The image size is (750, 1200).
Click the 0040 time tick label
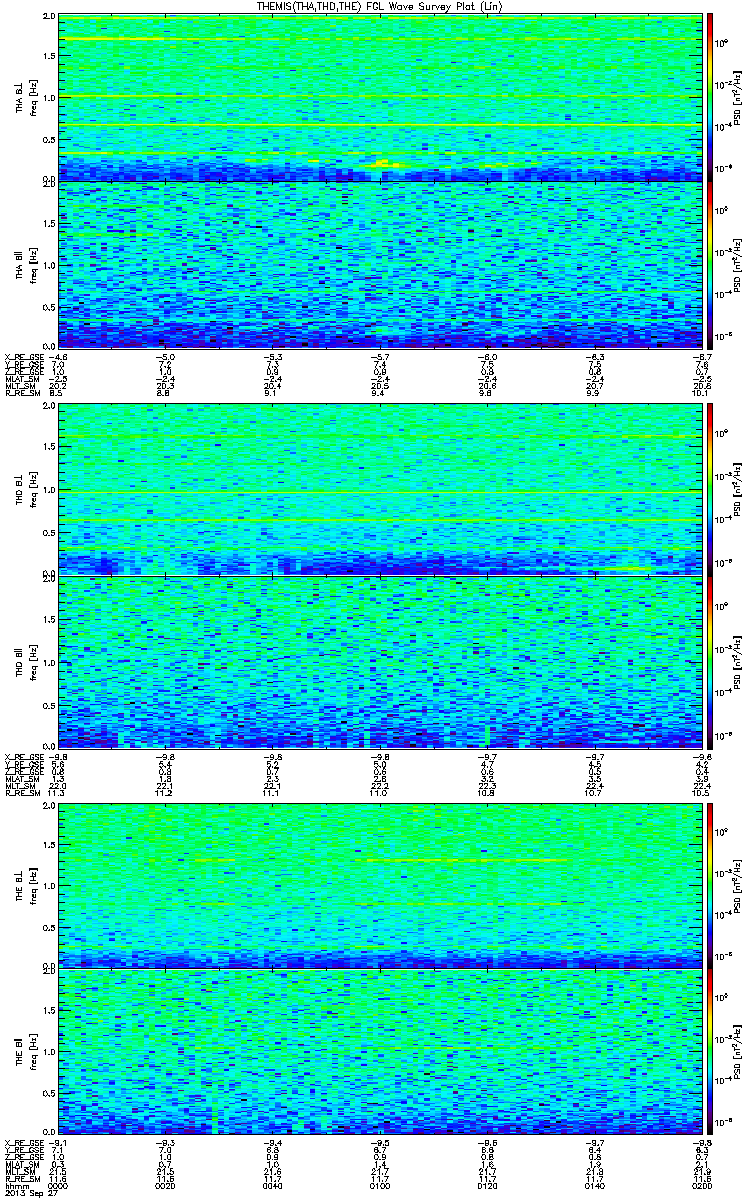coord(272,1185)
